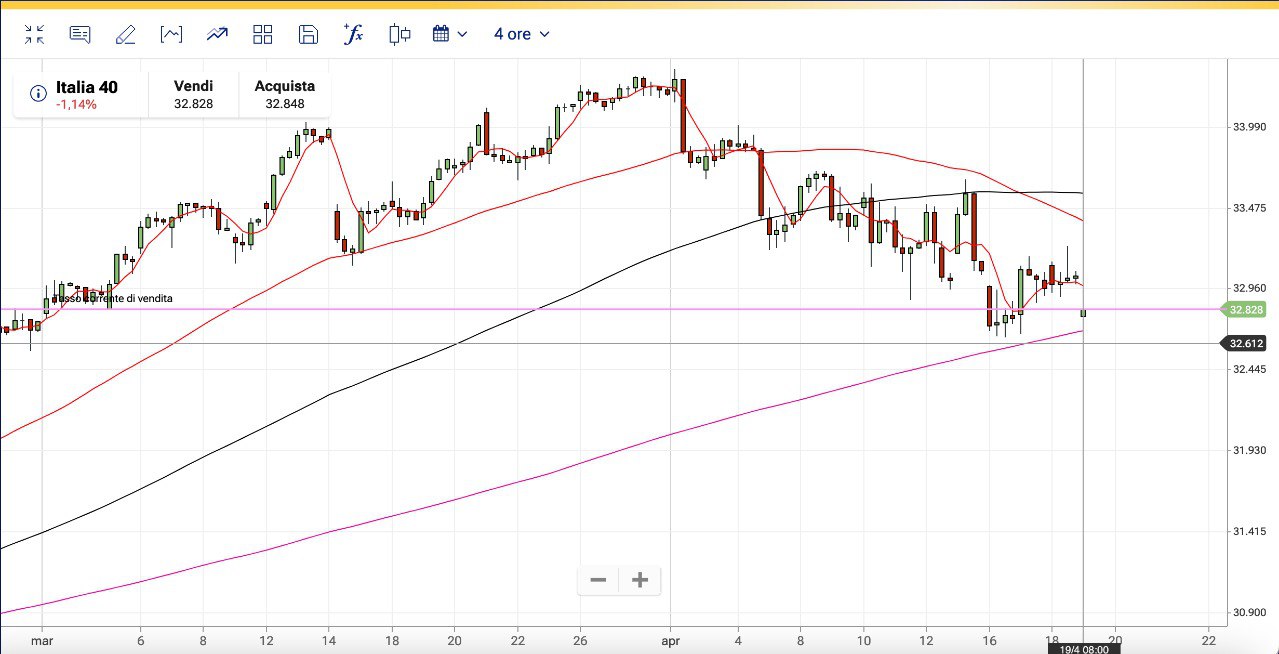1279x654 pixels.
Task: Open the calendar date range dropdown
Action: (x=449, y=34)
